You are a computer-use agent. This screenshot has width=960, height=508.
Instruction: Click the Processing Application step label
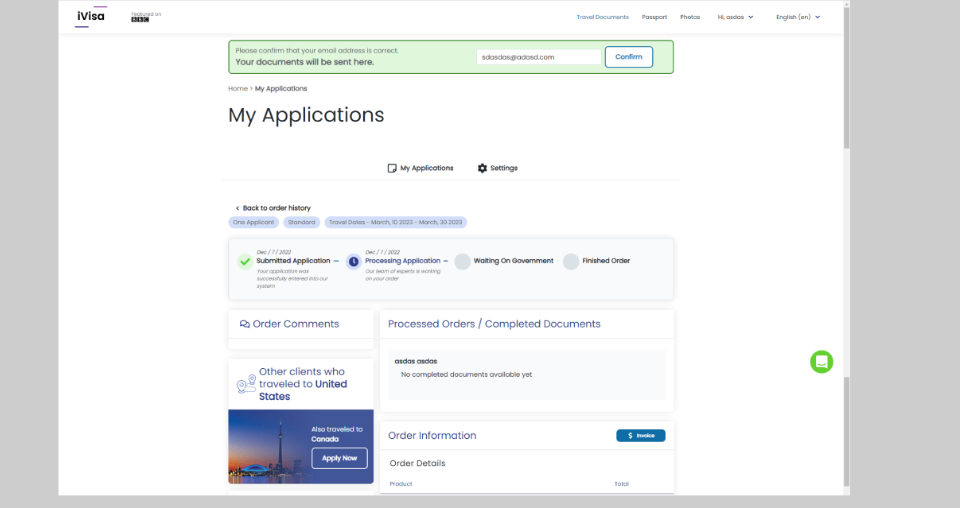tap(402, 261)
